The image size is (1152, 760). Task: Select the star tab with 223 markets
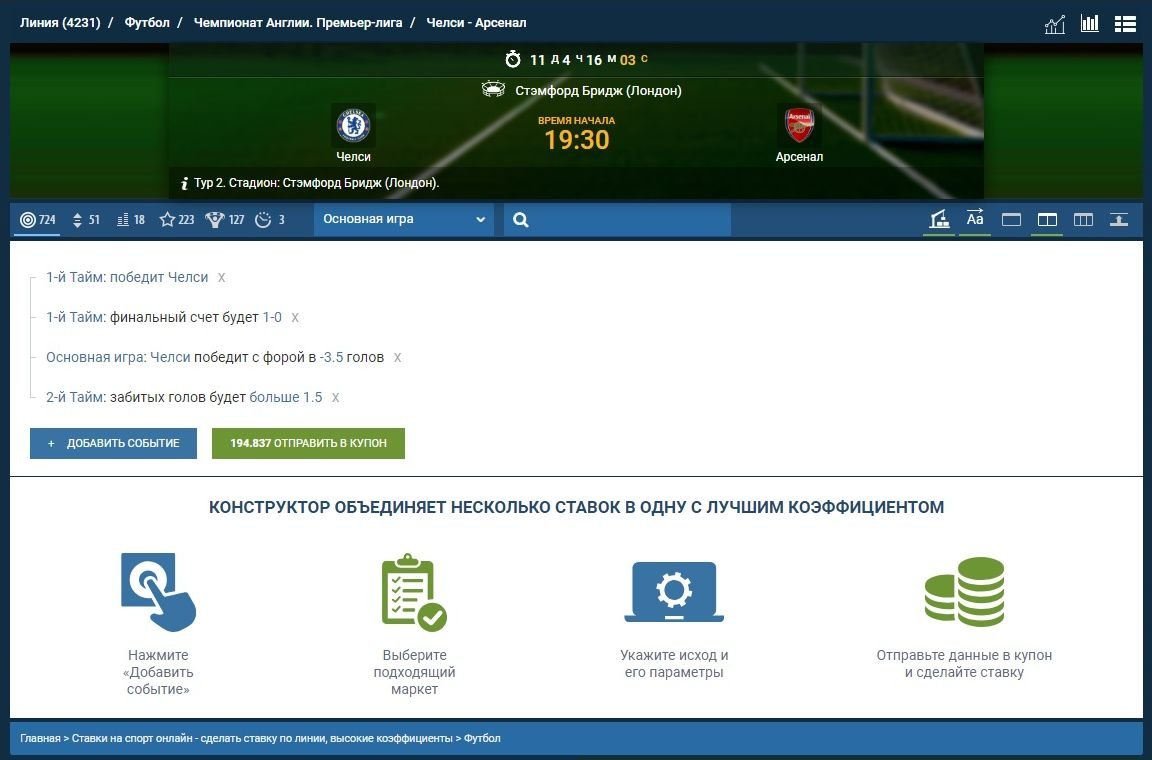(177, 220)
